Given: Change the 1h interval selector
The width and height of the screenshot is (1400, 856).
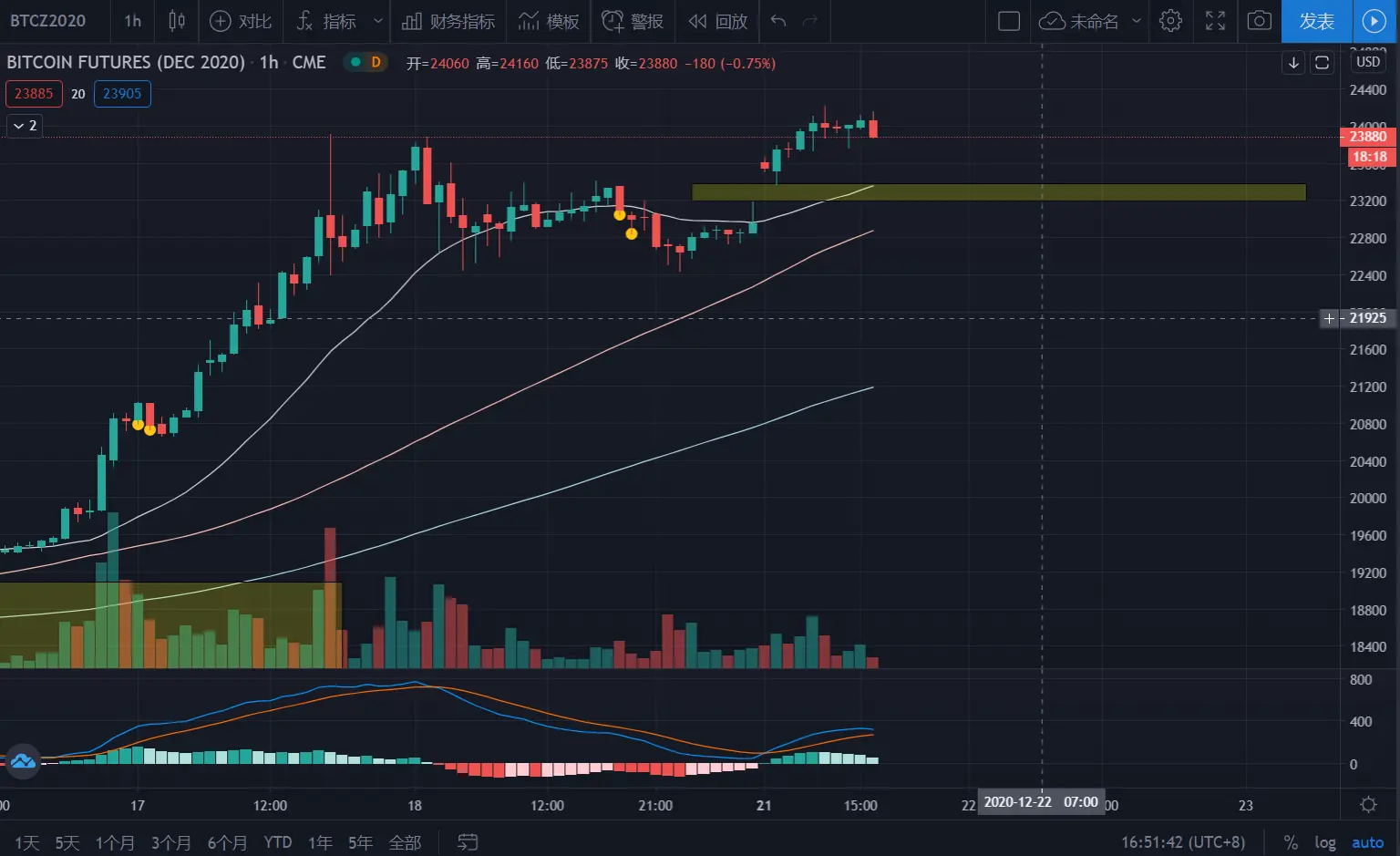Looking at the screenshot, I should (133, 21).
